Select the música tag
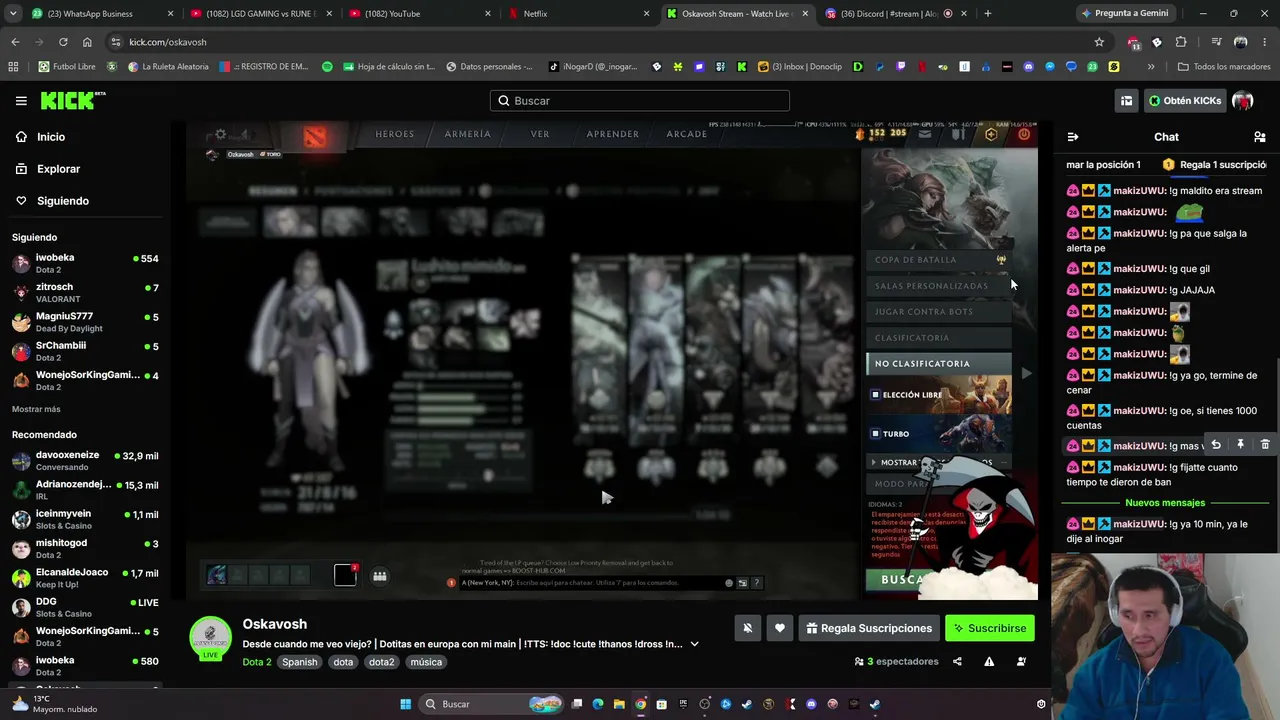 coord(426,662)
